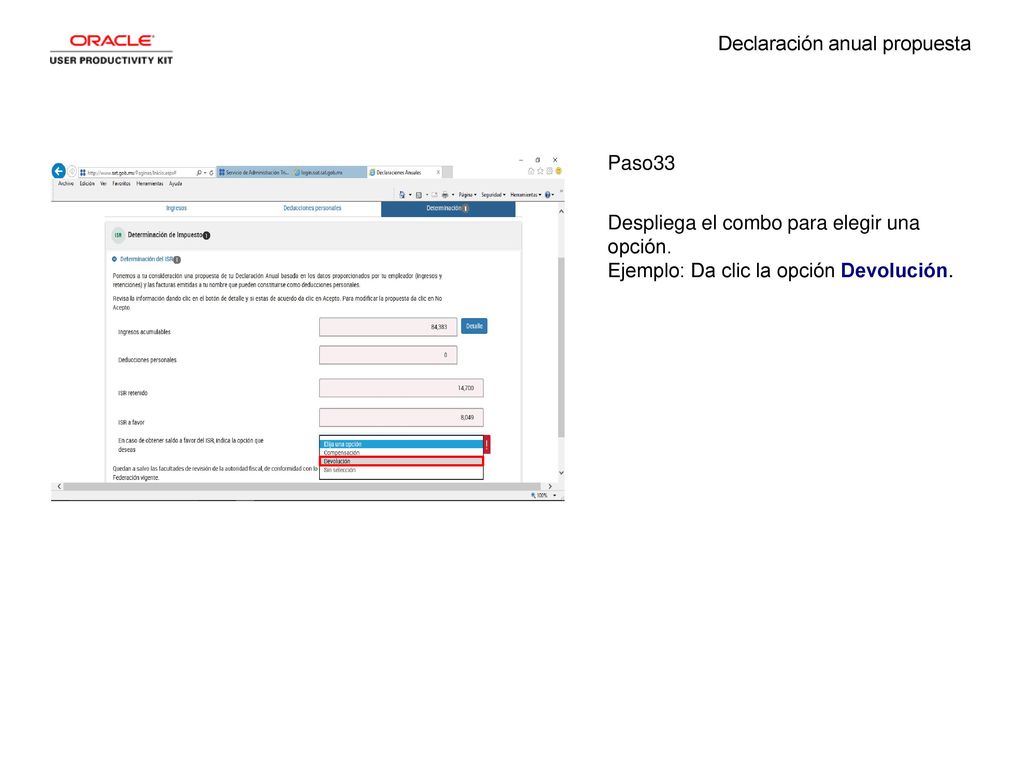The image size is (1024, 768).
Task: Choose Sin selección from the dropdown list
Action: click(x=401, y=470)
